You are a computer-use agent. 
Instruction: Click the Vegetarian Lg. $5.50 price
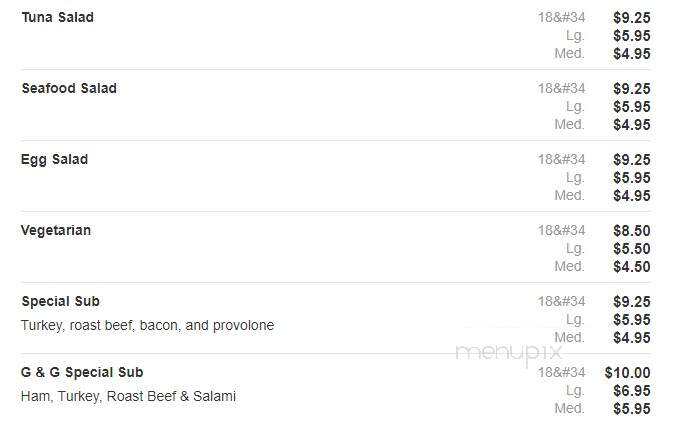click(632, 249)
